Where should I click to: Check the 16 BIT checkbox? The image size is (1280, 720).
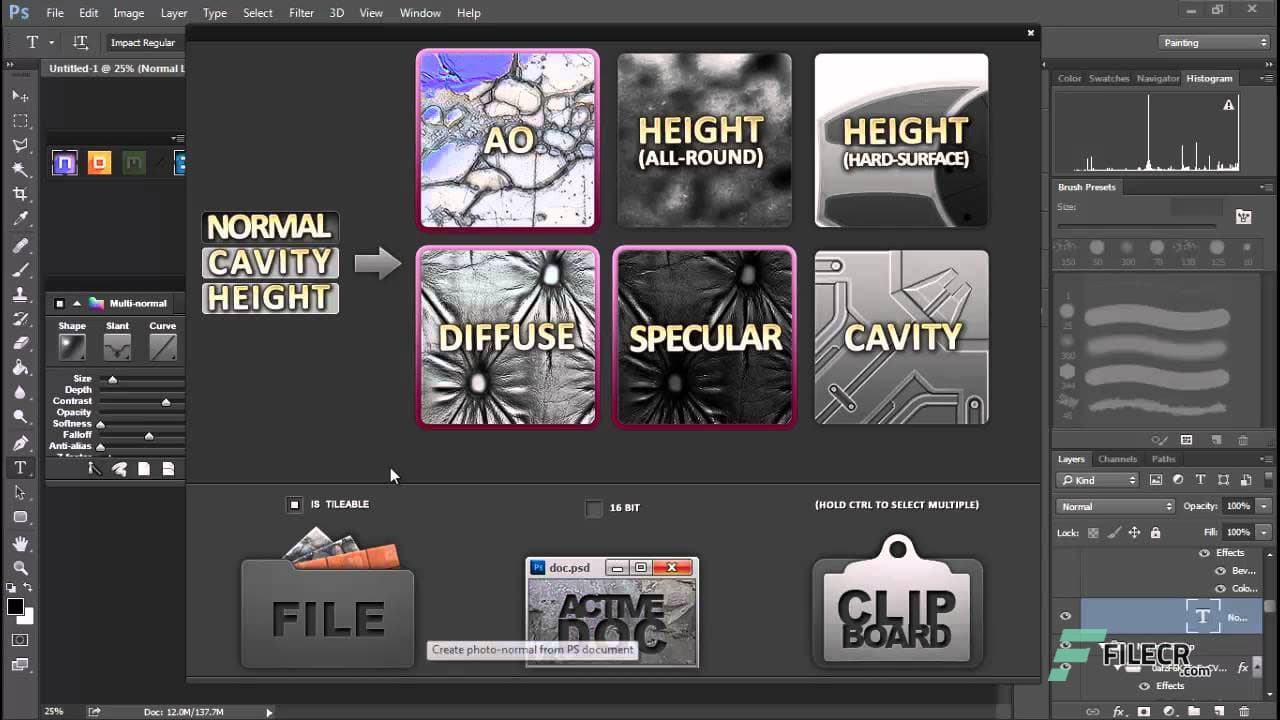click(594, 508)
